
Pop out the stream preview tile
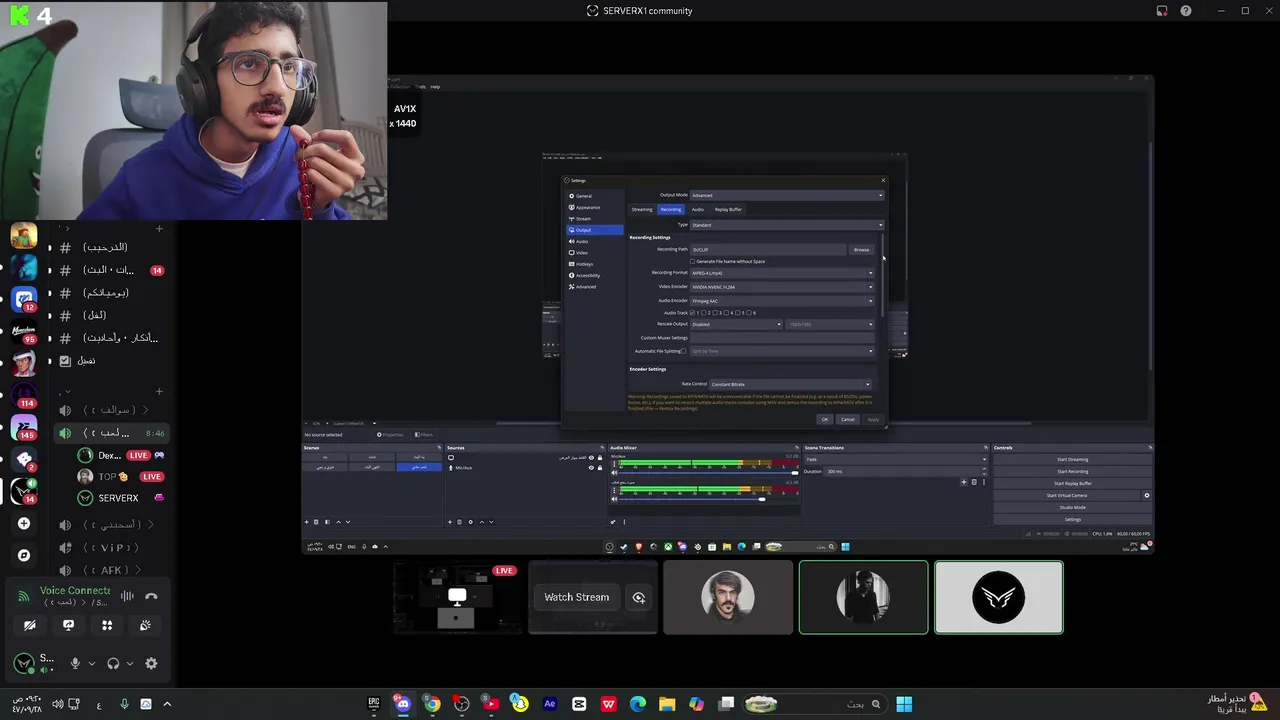click(639, 598)
